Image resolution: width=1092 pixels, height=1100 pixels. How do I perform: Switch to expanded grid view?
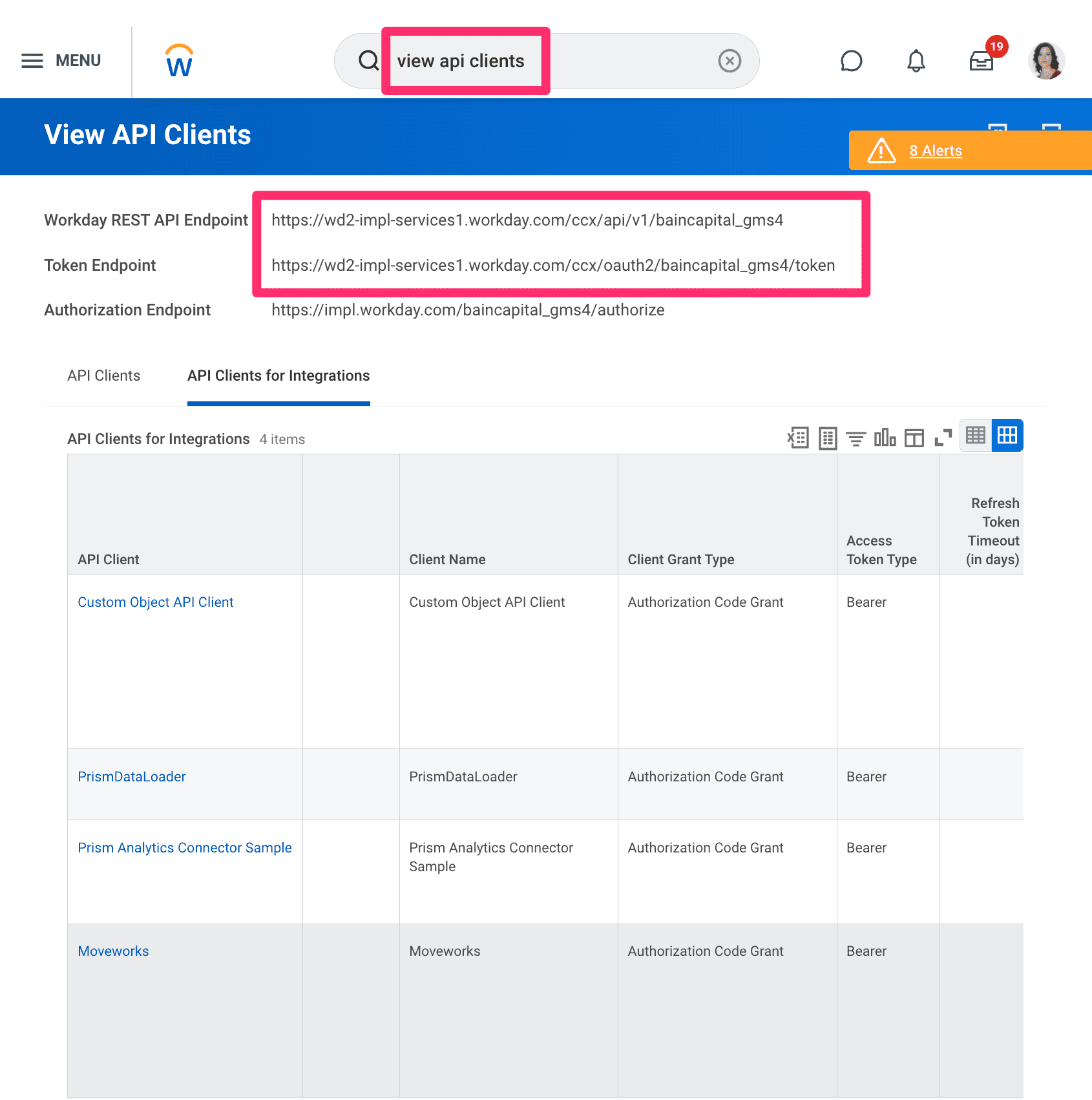tap(1007, 436)
